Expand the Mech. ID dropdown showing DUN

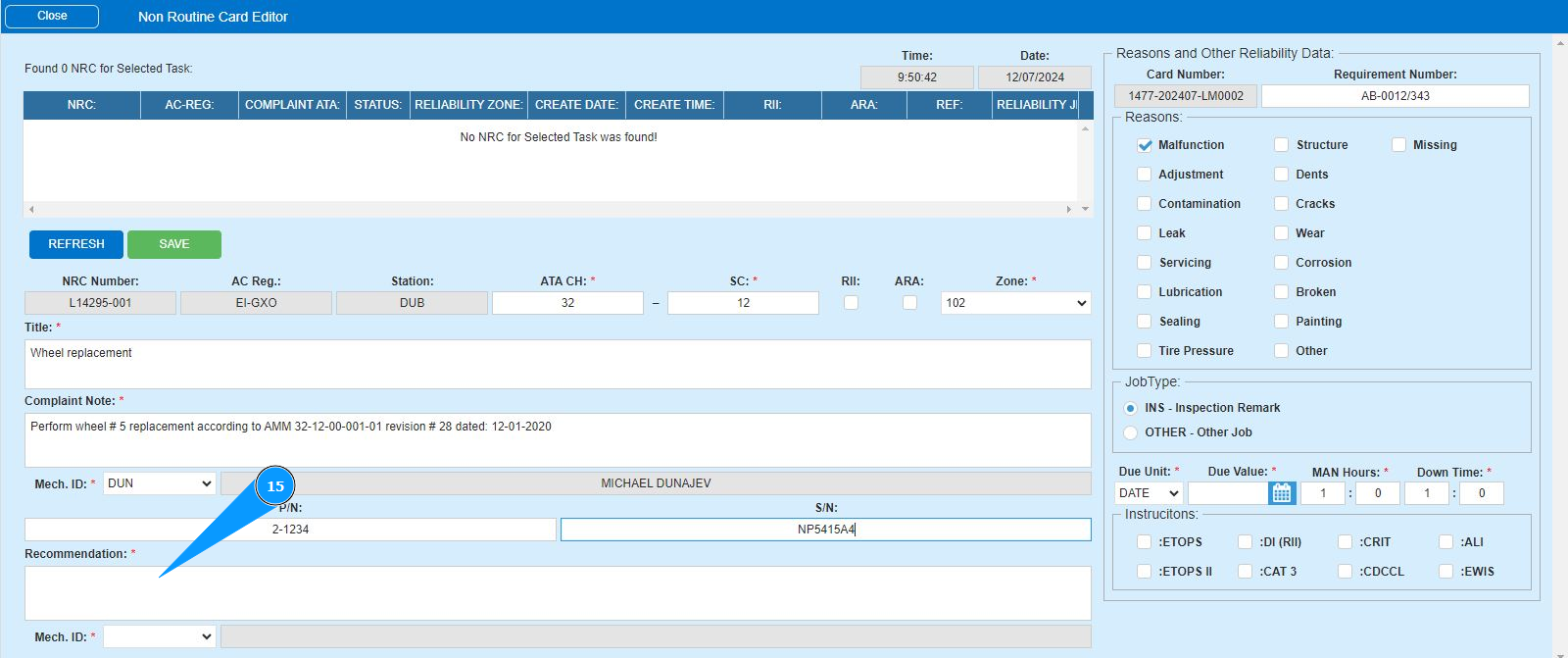tap(159, 483)
